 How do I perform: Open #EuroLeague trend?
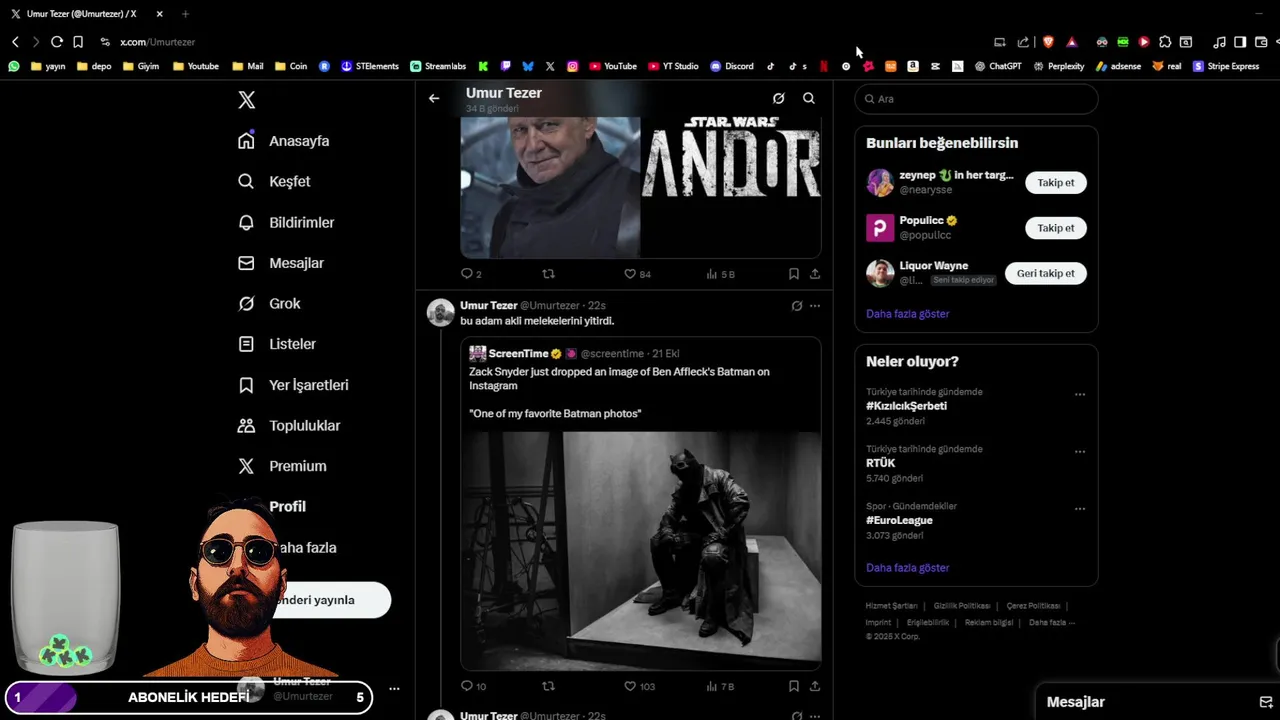[900, 520]
